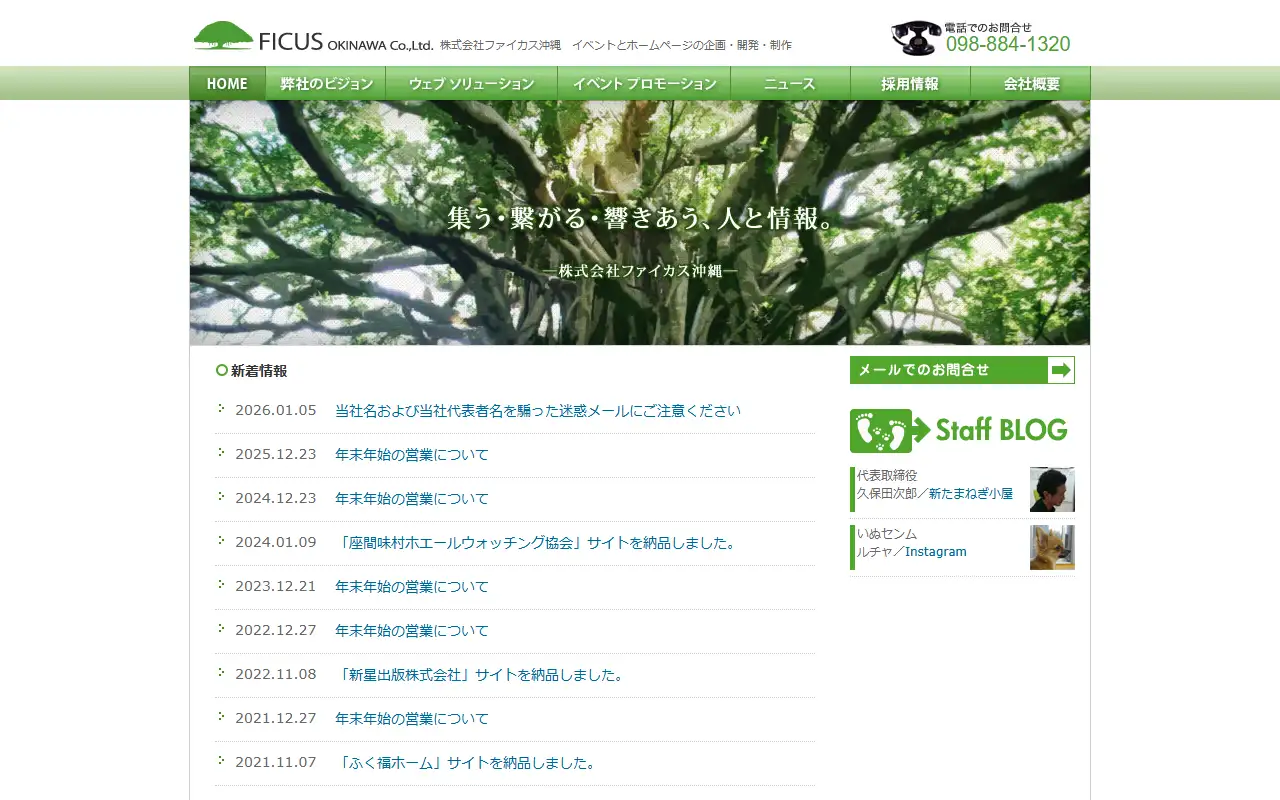Open the 2025.12.23 年末年始の営業について link

click(x=412, y=455)
